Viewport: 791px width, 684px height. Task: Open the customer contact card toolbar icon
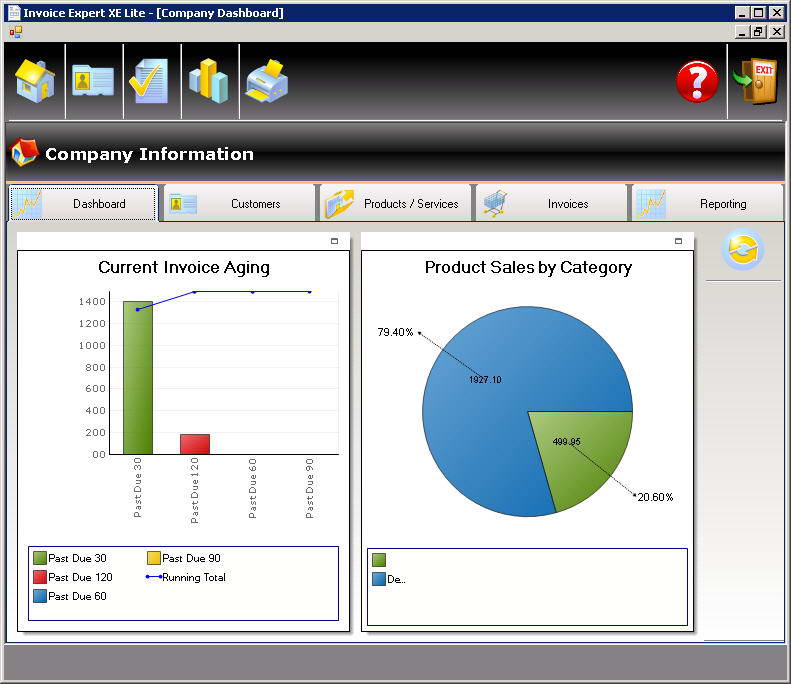(93, 81)
